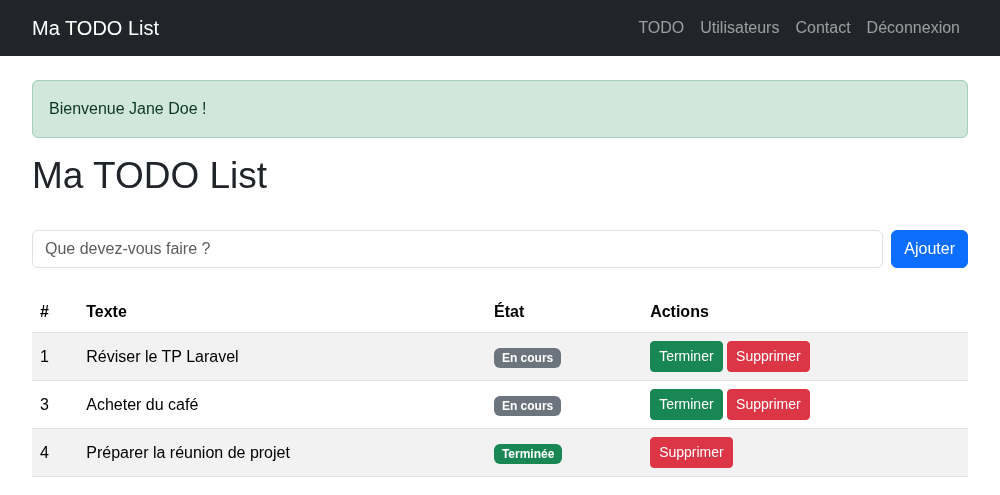Select the 'Réviser le TP Laravel' text

(x=162, y=357)
